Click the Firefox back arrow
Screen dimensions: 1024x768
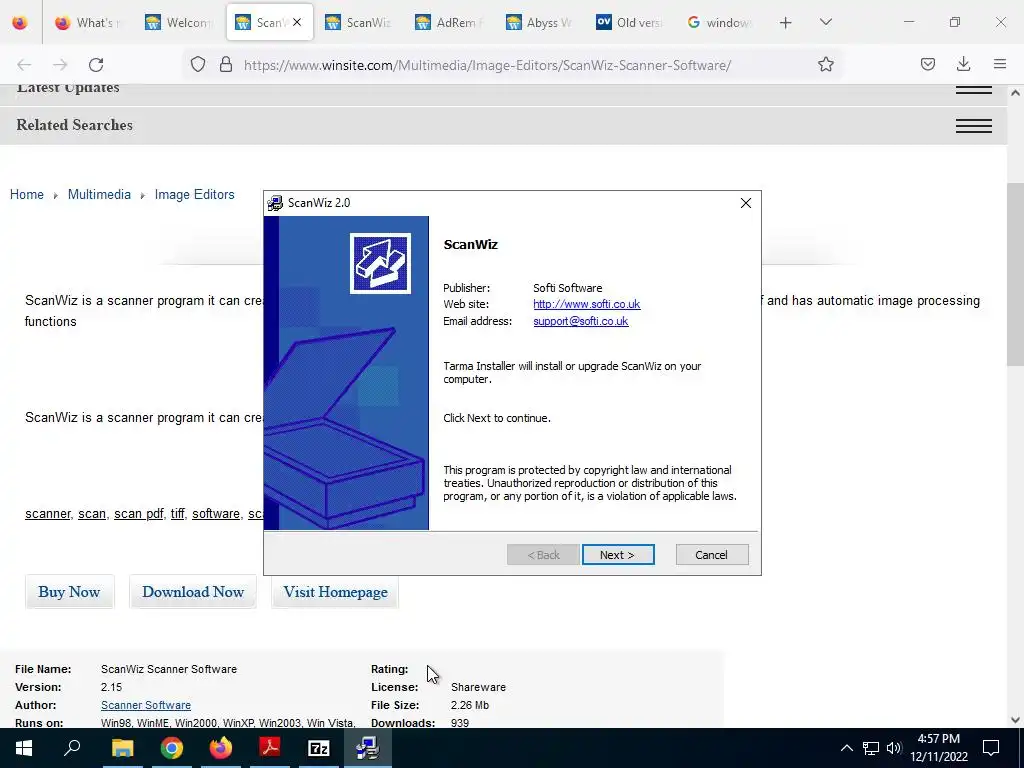click(24, 65)
